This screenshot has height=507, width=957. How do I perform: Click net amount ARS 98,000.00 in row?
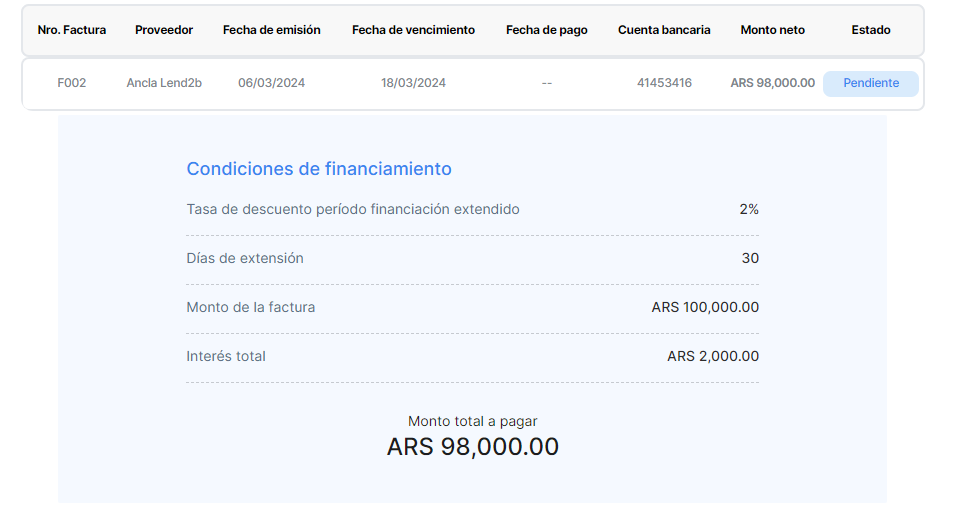(x=773, y=83)
